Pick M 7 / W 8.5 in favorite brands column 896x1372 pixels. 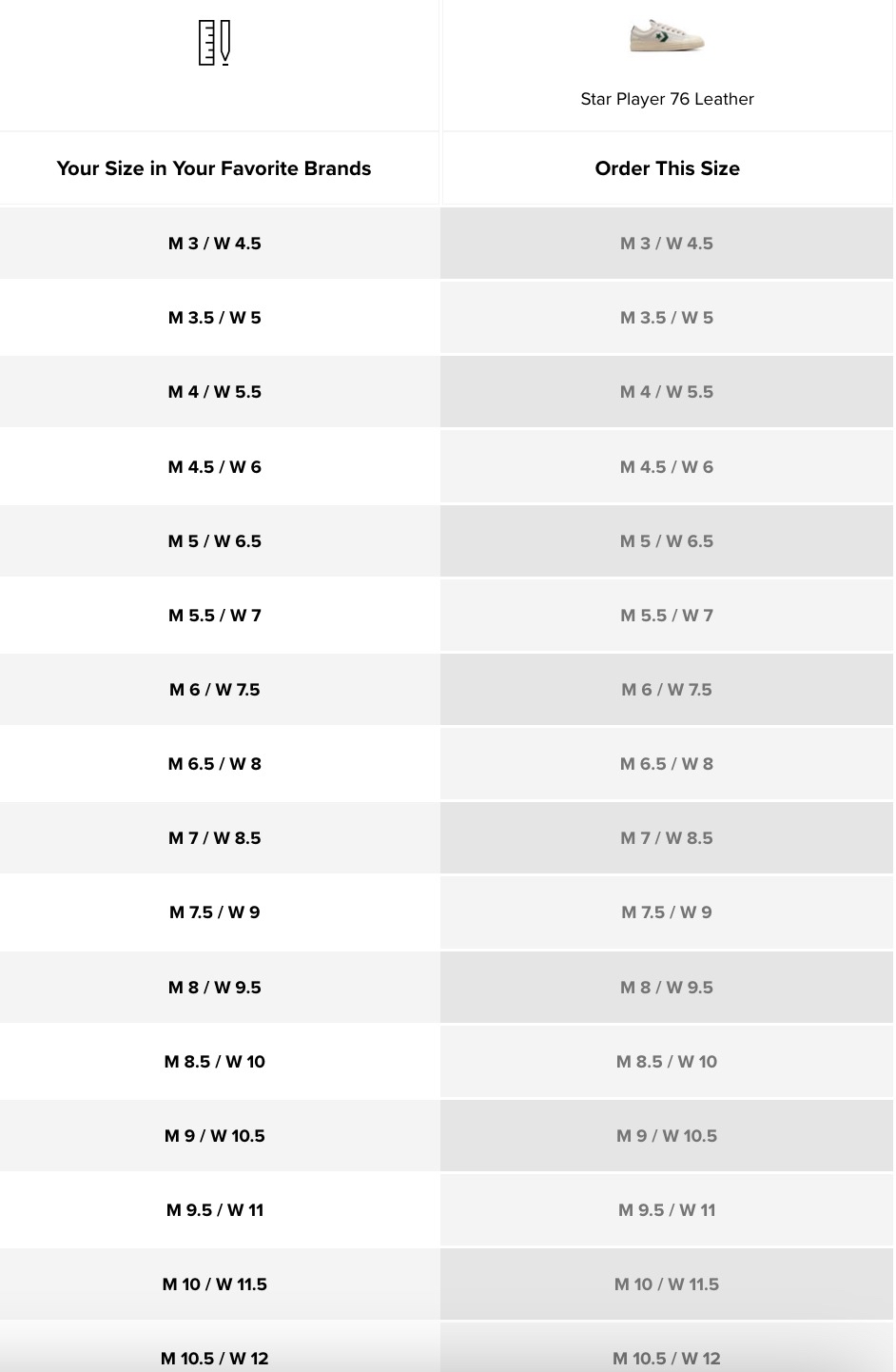214,838
